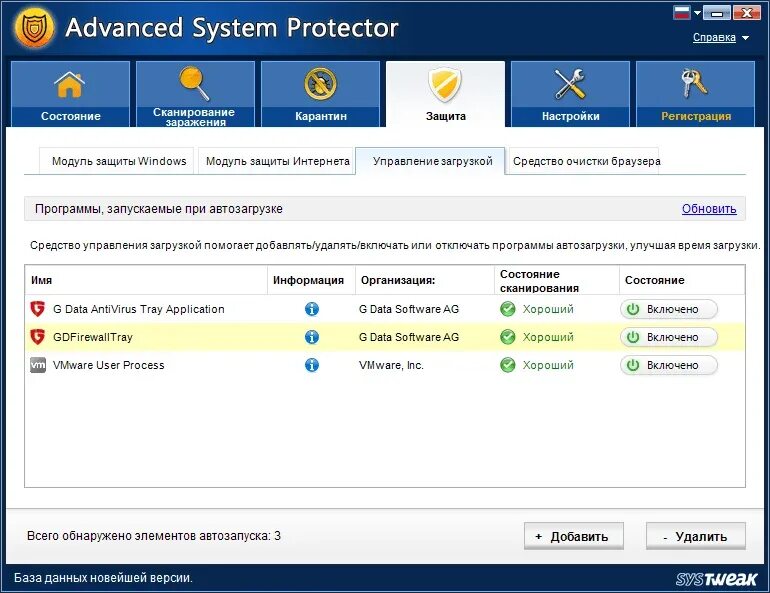
Task: Open Средство очистки браузера subtab
Action: click(x=585, y=161)
